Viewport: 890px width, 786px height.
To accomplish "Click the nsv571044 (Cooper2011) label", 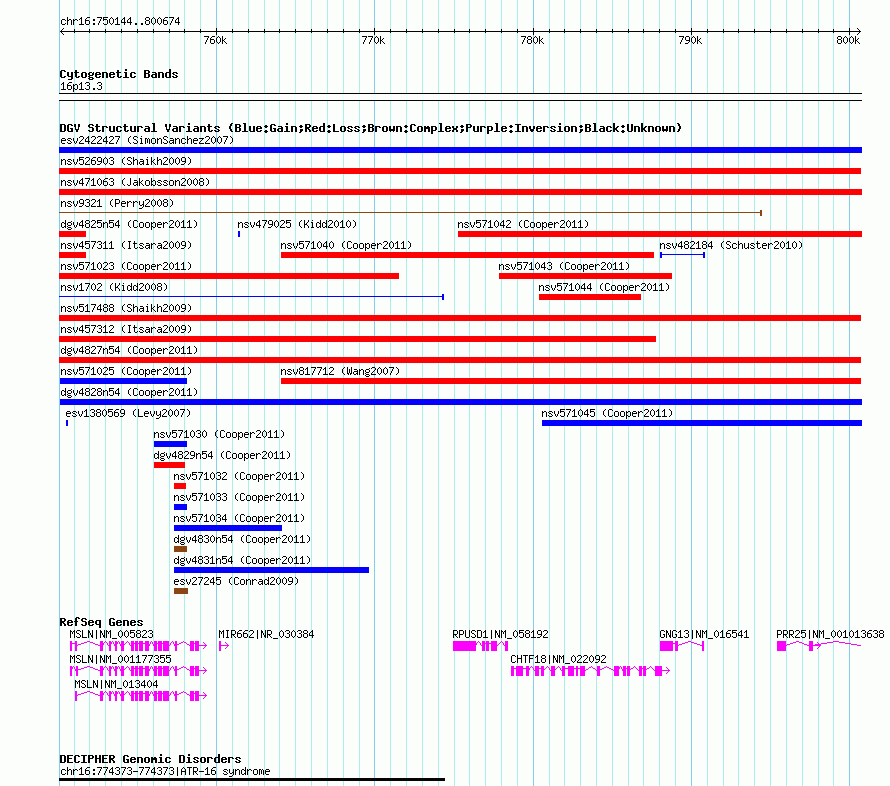I will point(604,287).
